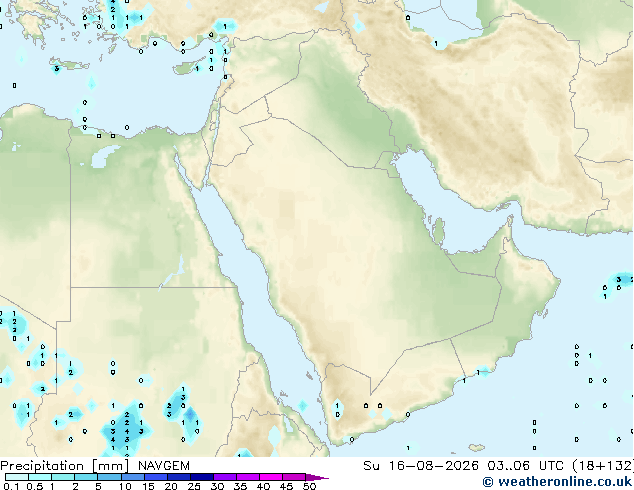Image resolution: width=634 pixels, height=490 pixels.
Task: Click the legend value "35"
Action: tap(240, 486)
